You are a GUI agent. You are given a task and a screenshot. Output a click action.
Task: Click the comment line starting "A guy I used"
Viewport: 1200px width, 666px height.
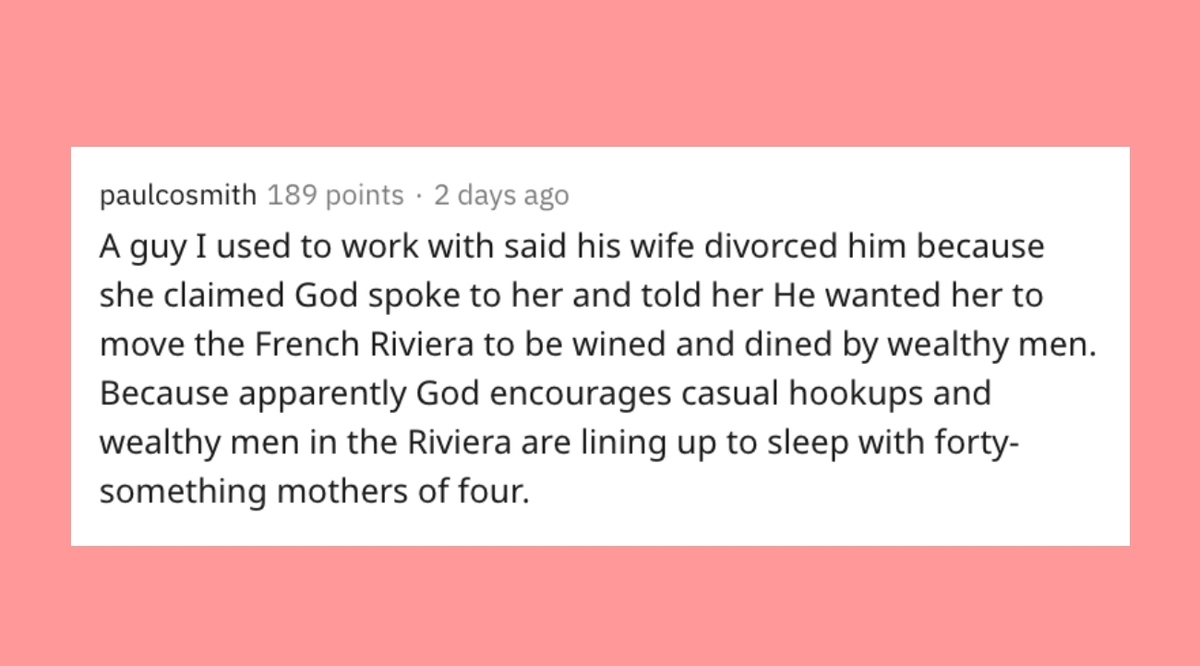point(570,247)
